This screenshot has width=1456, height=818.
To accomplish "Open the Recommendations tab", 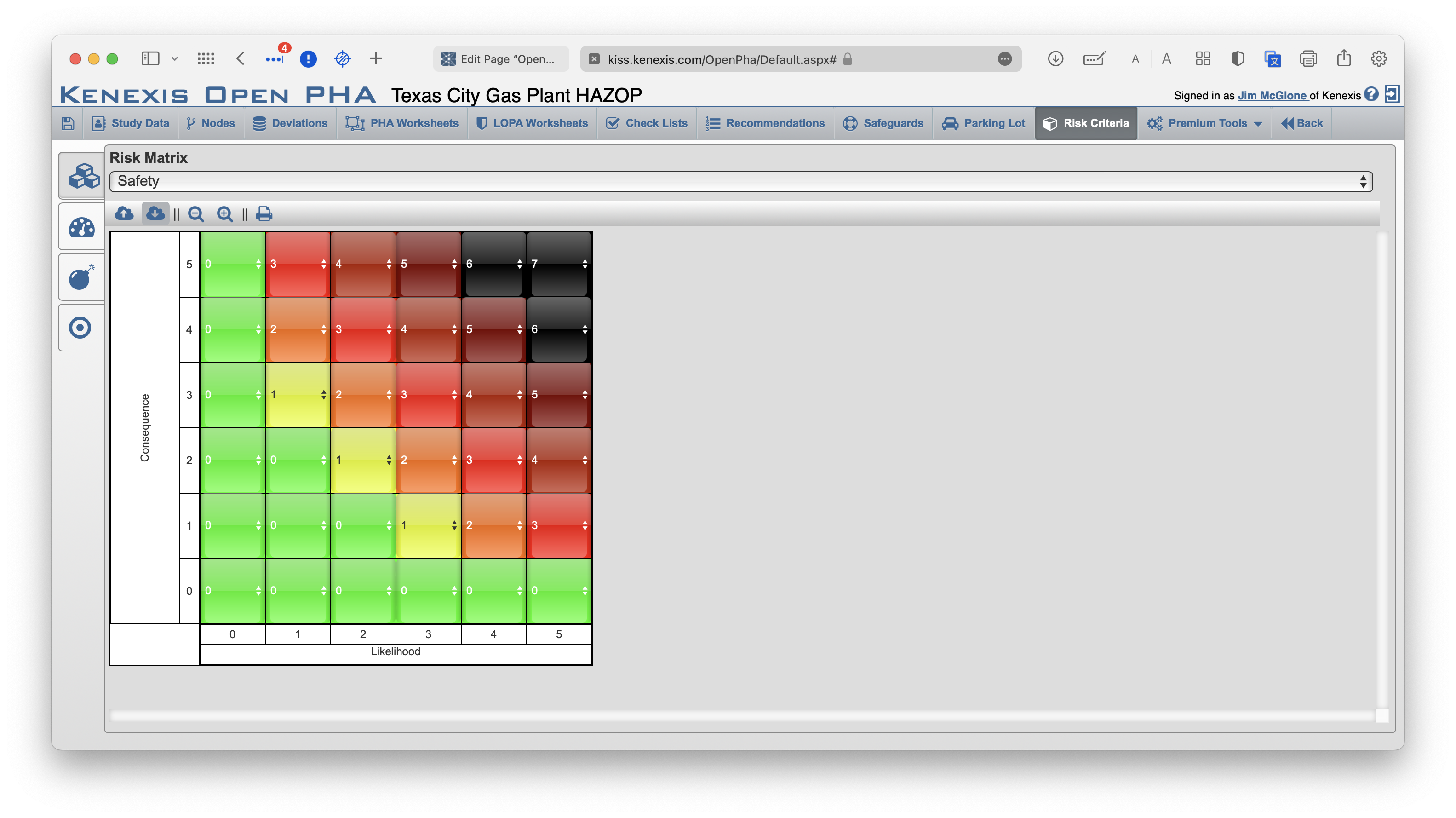I will pyautogui.click(x=765, y=123).
